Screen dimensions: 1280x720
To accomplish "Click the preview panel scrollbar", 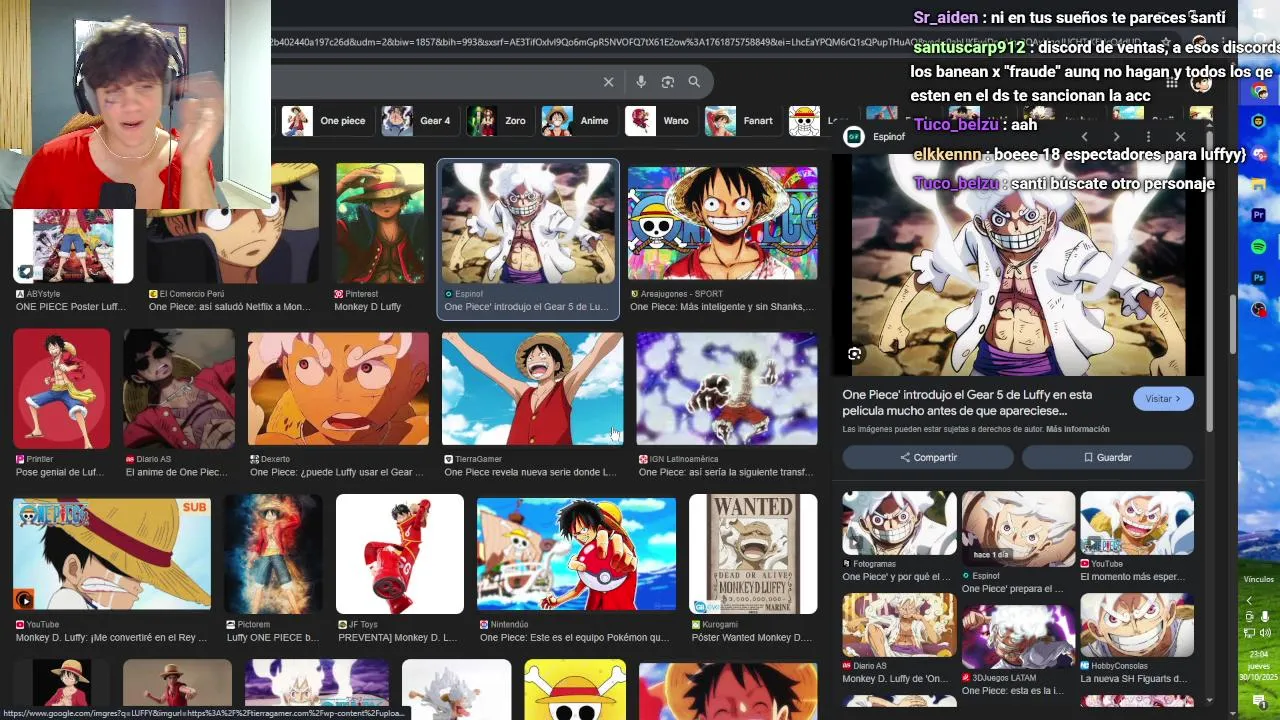I will point(1210,280).
